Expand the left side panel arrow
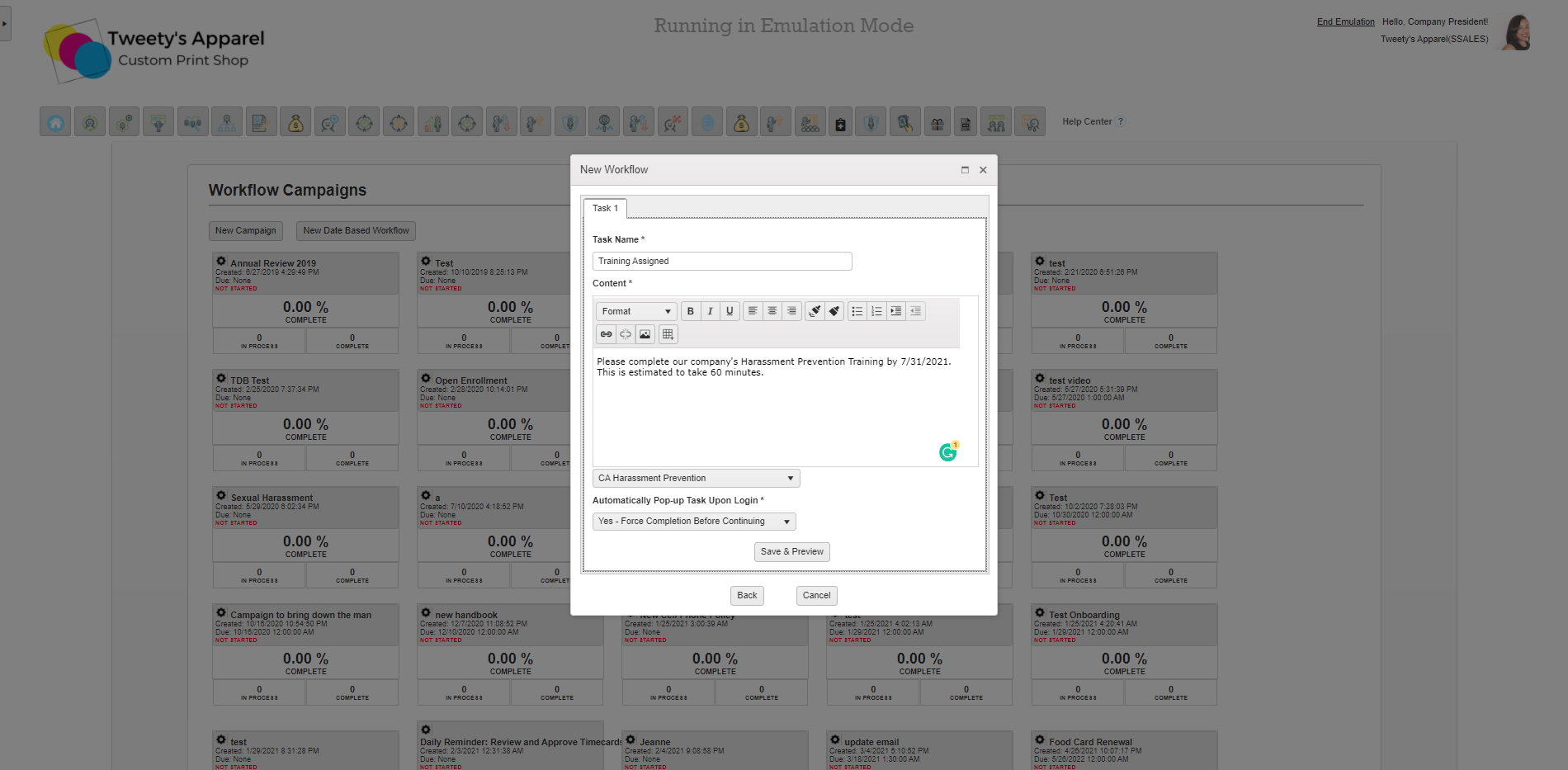1568x770 pixels. [x=5, y=24]
